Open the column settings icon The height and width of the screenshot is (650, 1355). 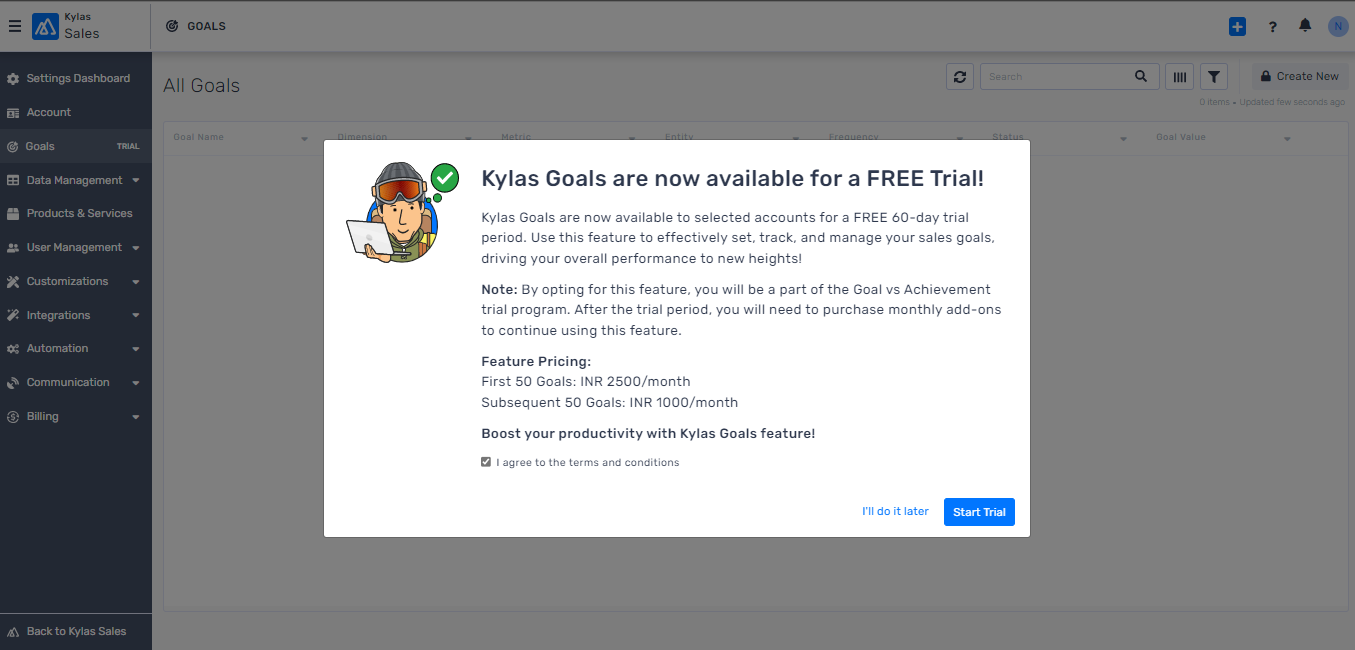coord(1180,76)
